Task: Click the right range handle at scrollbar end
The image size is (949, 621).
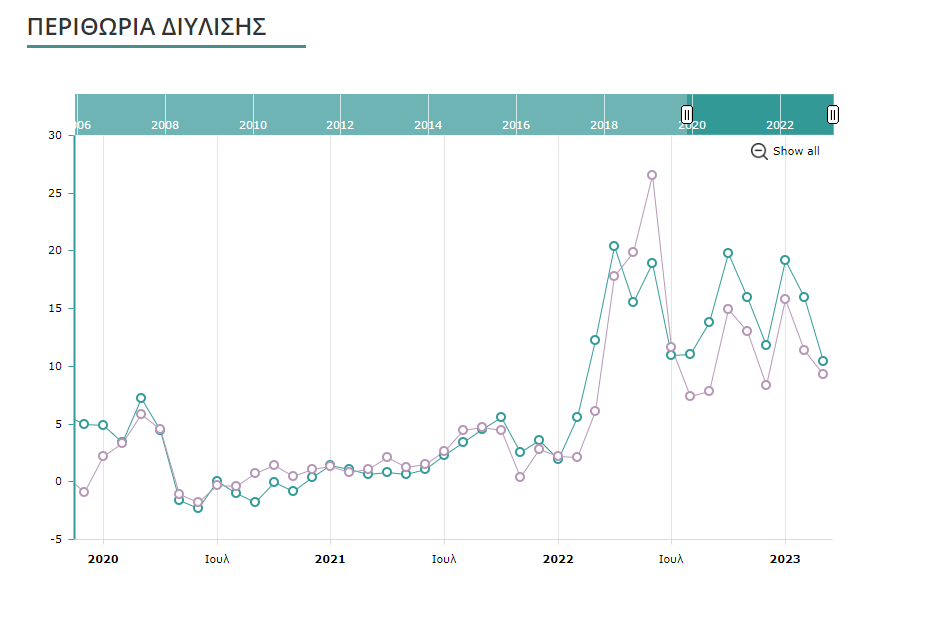Action: 833,115
